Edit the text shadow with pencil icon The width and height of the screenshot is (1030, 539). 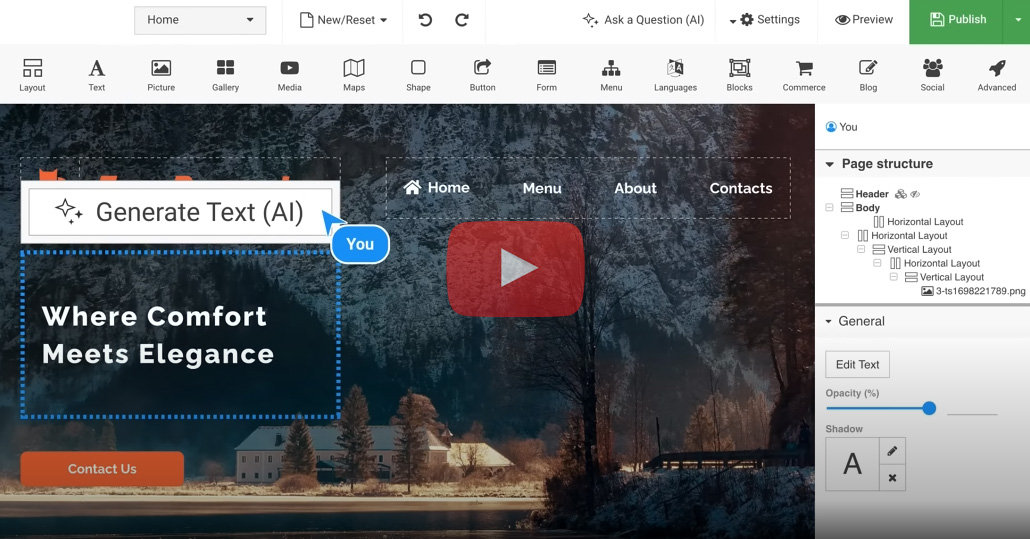[x=892, y=451]
